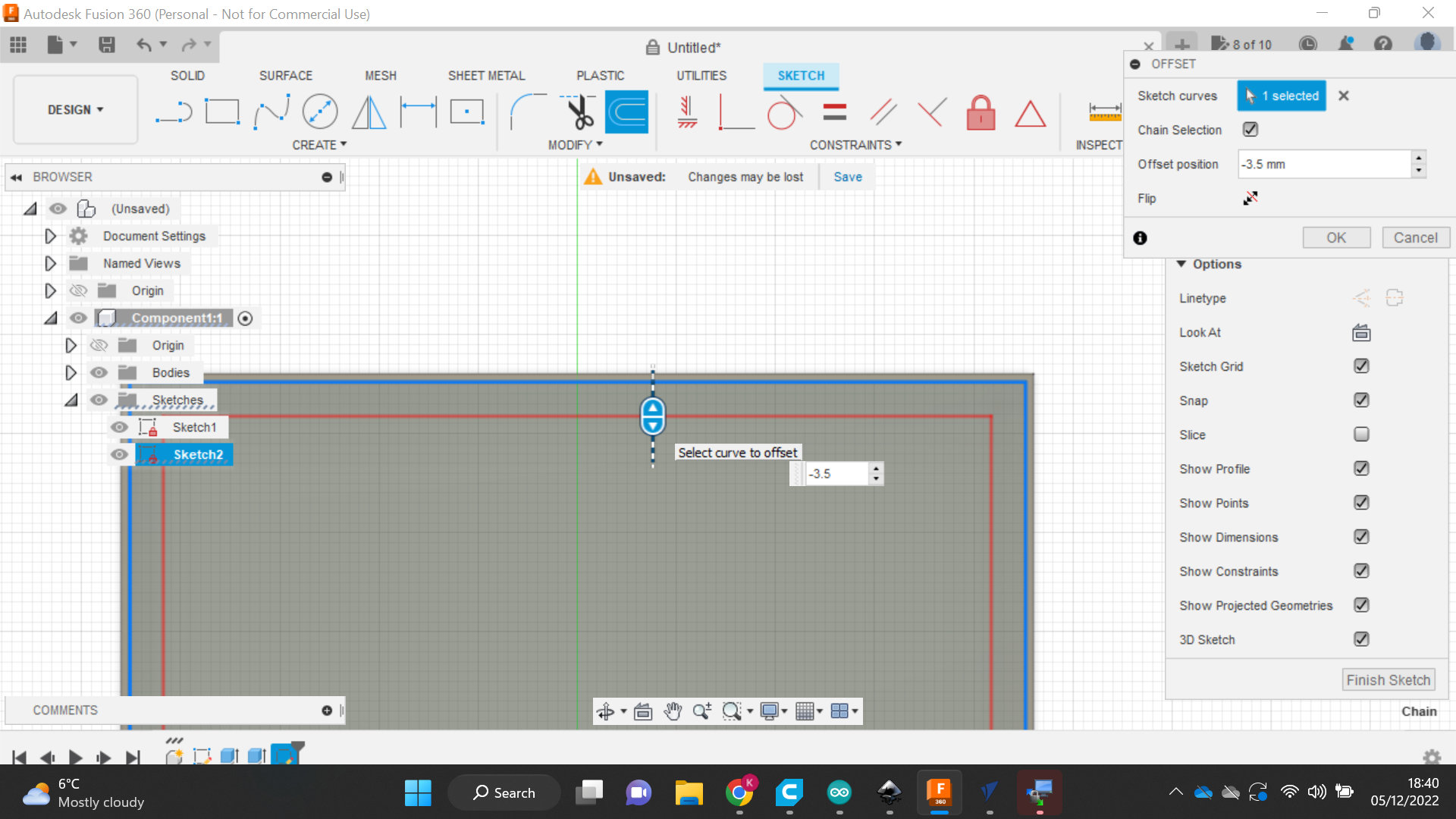Click OK to confirm offset

1337,237
